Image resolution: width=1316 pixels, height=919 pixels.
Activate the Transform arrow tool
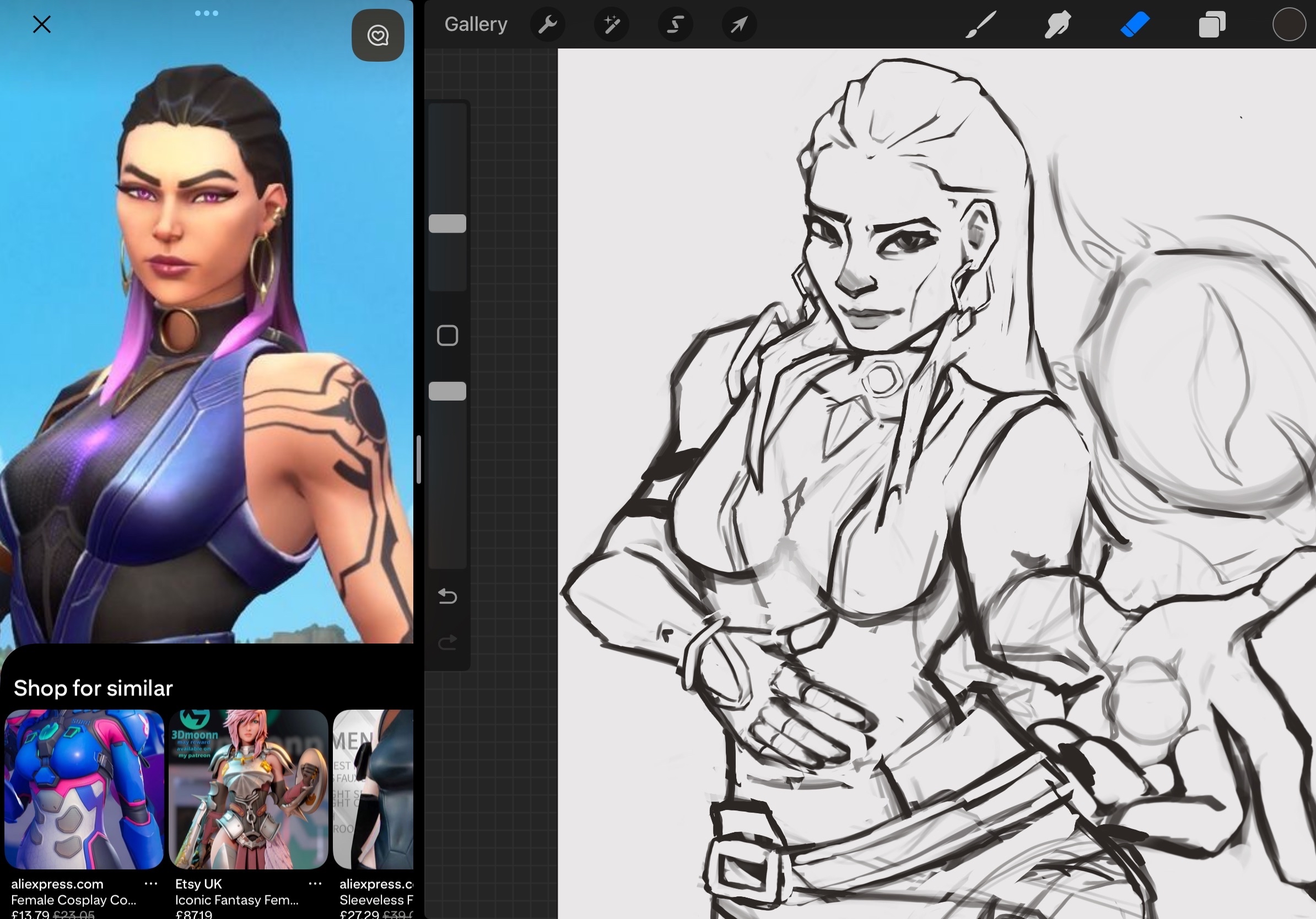point(740,25)
